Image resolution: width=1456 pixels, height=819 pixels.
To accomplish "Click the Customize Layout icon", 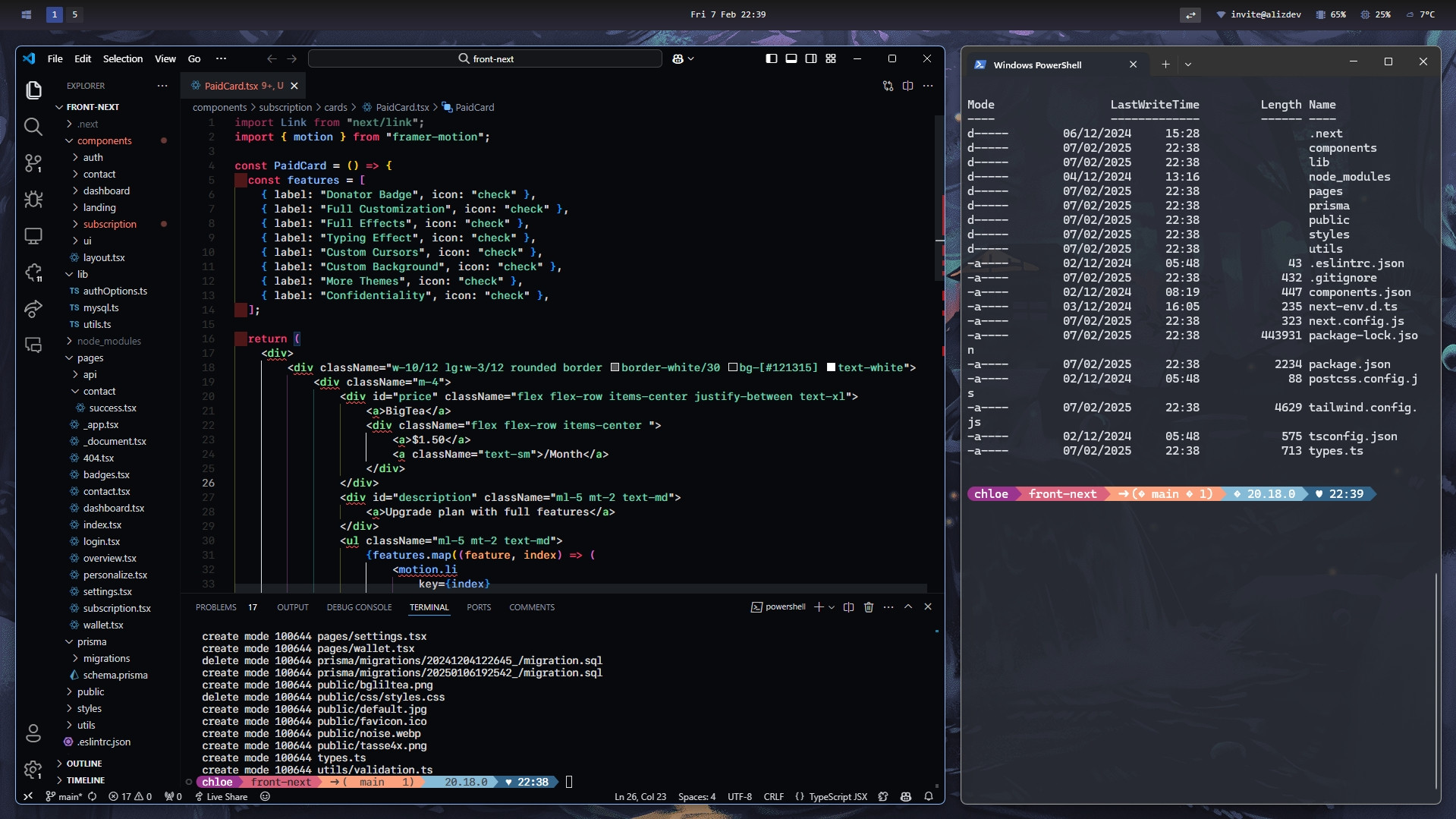I will click(x=831, y=58).
